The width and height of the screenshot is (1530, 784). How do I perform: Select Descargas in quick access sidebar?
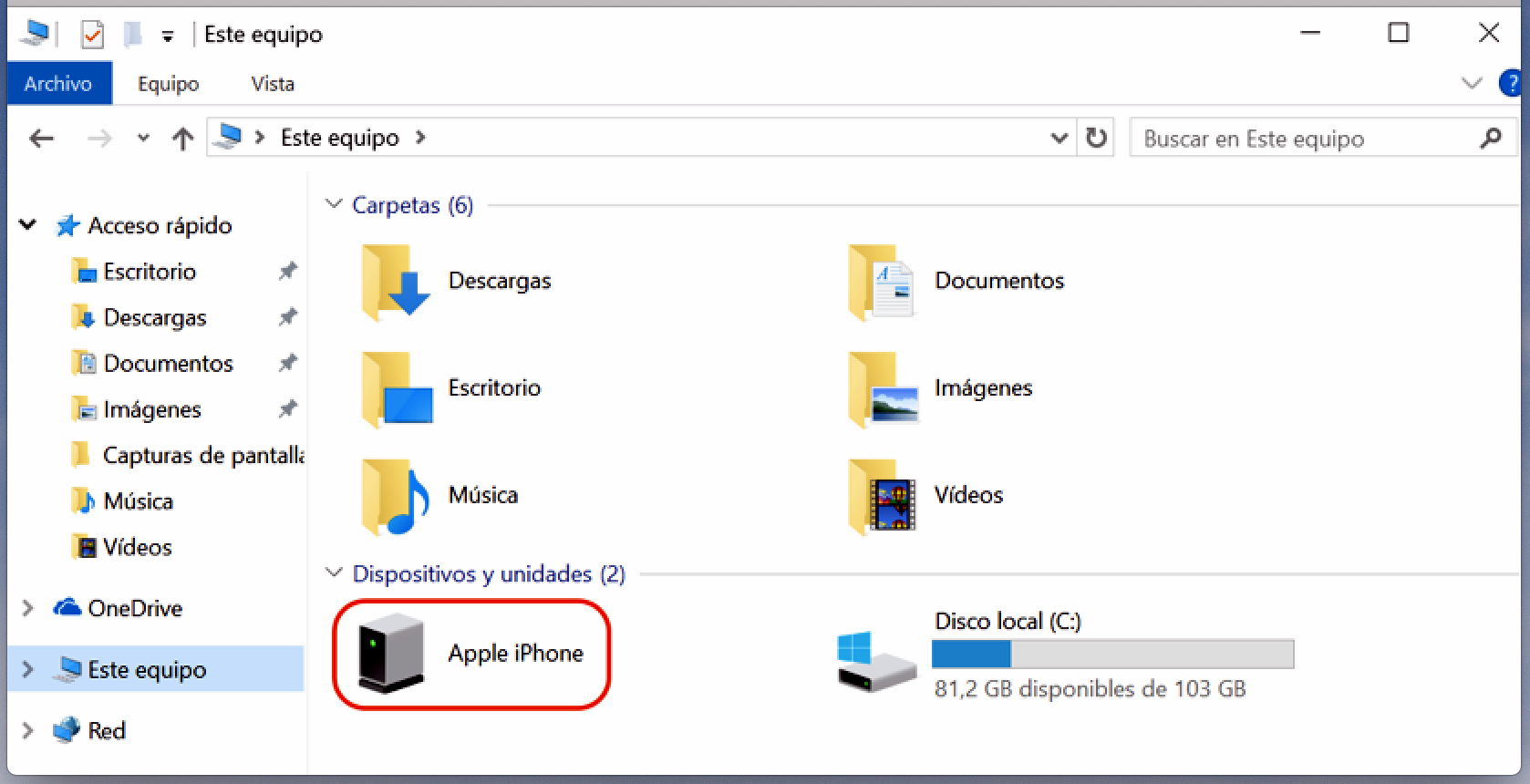[155, 317]
